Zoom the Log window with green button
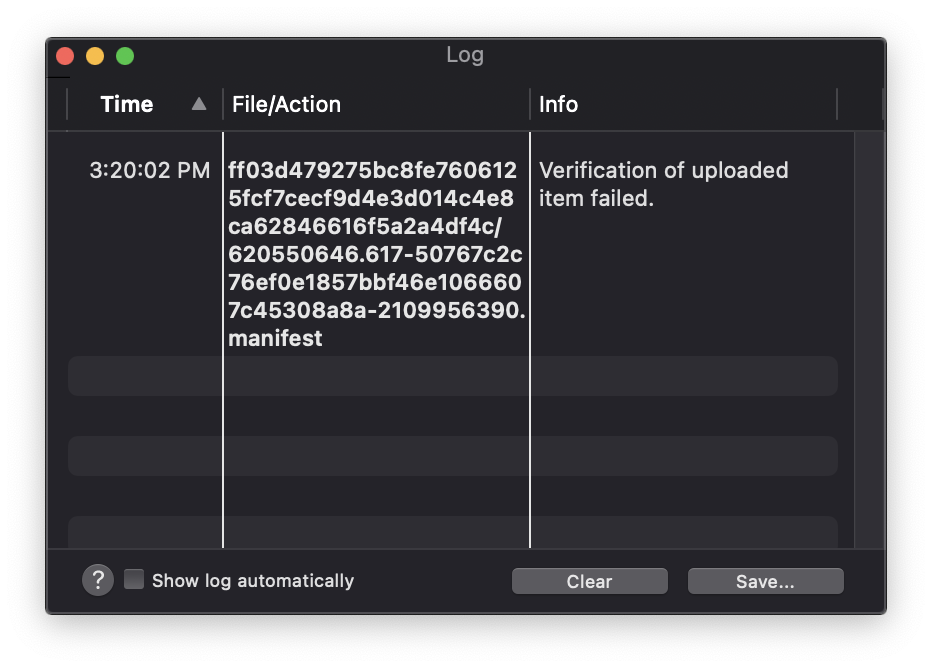932x668 pixels. click(125, 56)
